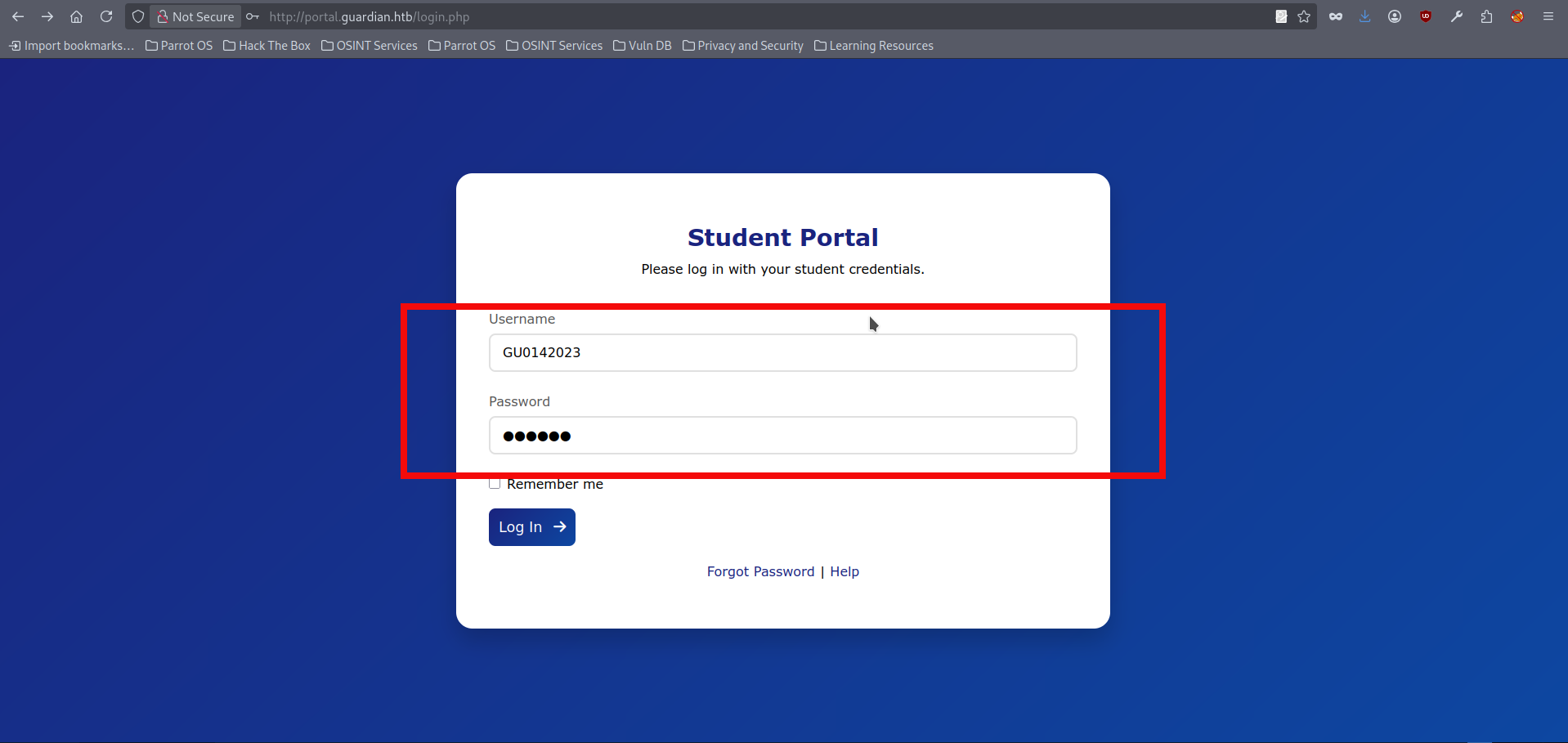Click the tracking protection shield icon
The height and width of the screenshot is (743, 1568).
point(138,16)
